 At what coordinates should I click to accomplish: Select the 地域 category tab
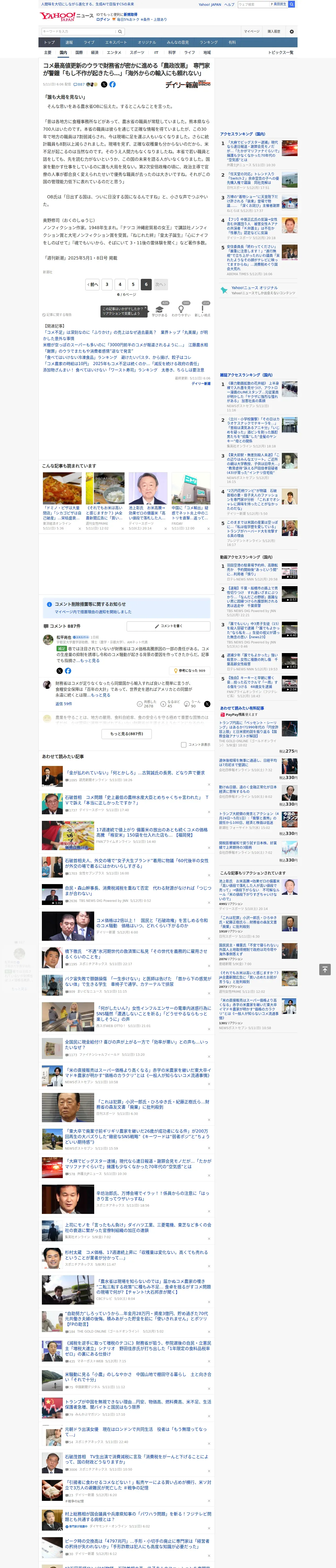pos(207,52)
